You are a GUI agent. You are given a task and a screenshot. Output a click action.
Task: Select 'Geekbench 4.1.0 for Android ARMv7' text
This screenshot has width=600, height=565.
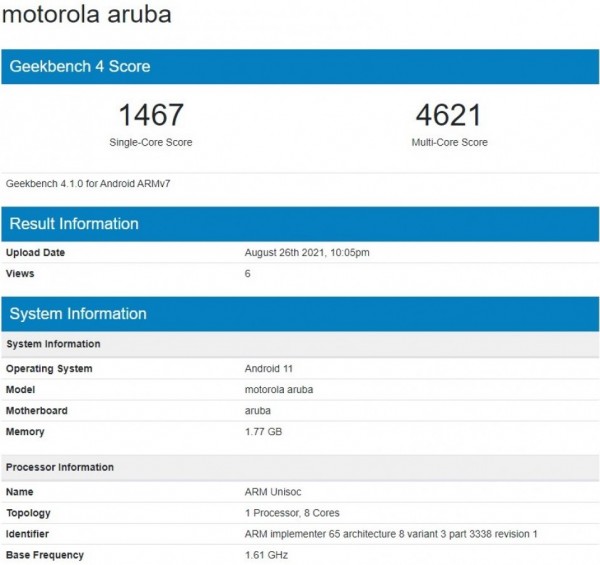88,184
